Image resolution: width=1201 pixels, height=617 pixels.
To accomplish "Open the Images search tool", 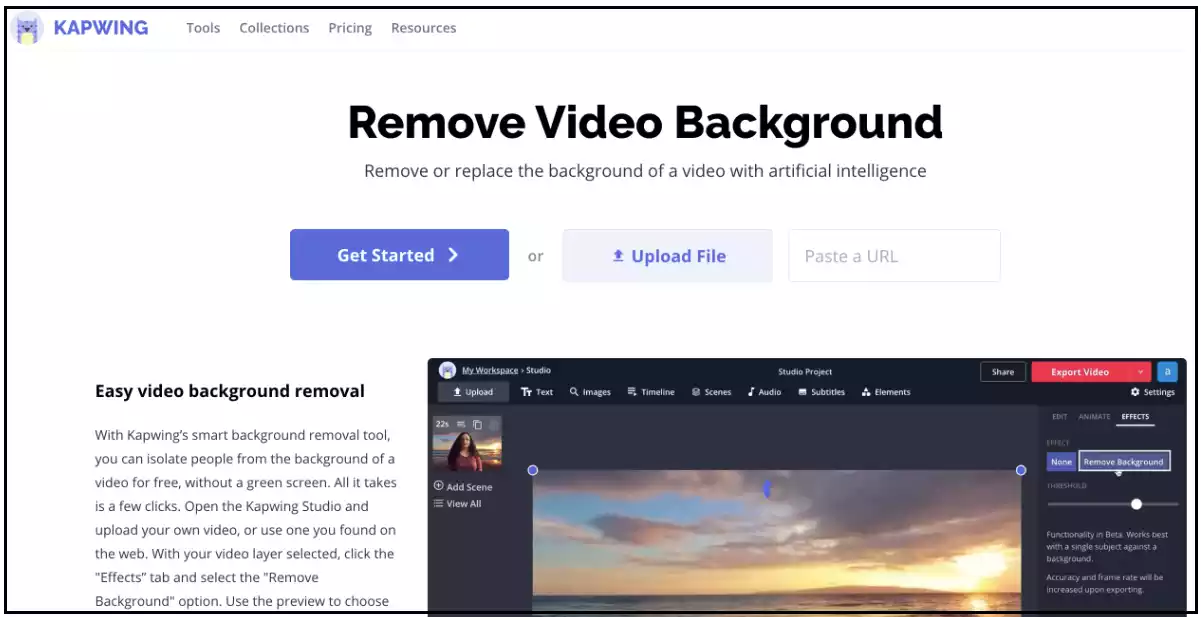I will (x=590, y=392).
